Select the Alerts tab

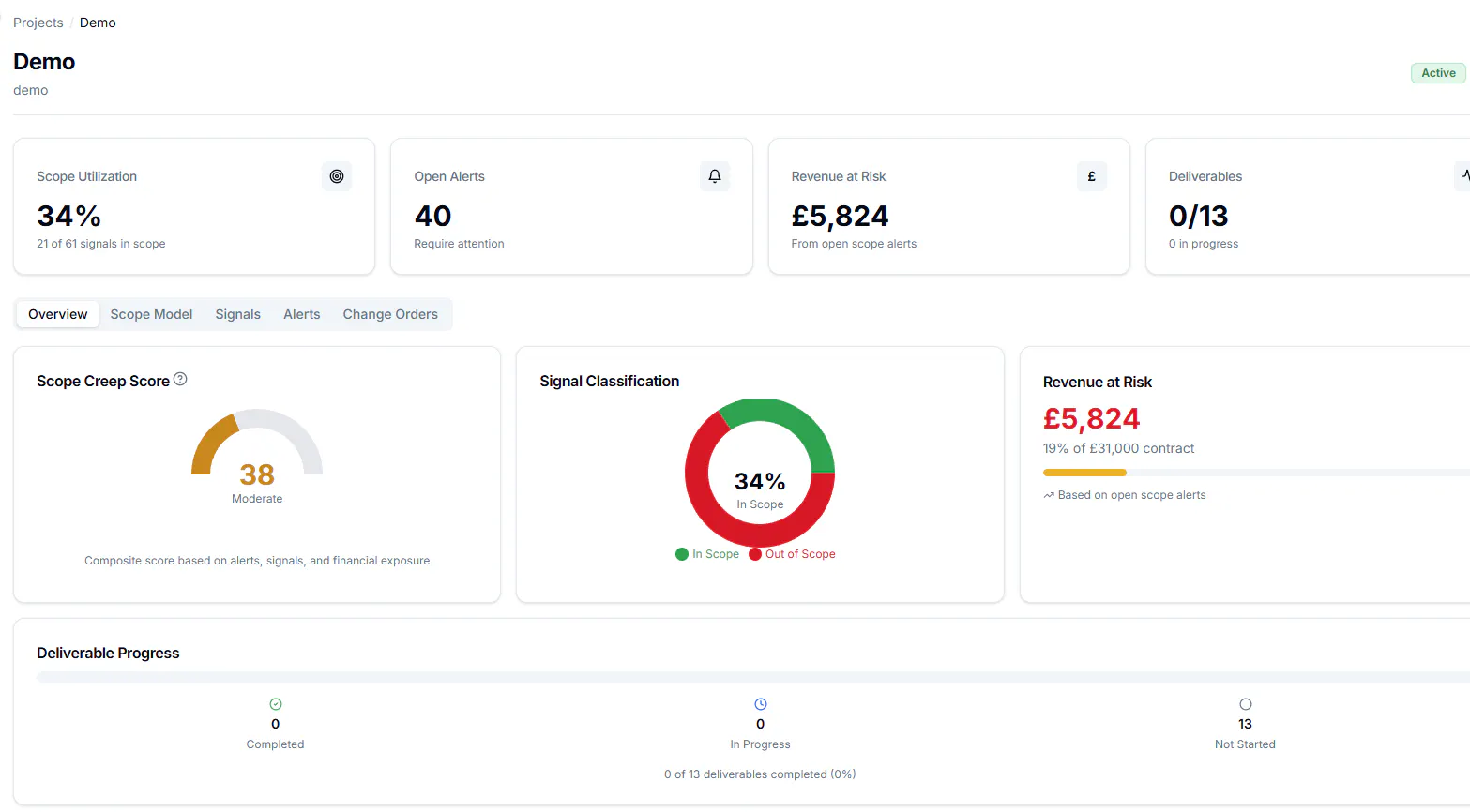click(x=302, y=314)
